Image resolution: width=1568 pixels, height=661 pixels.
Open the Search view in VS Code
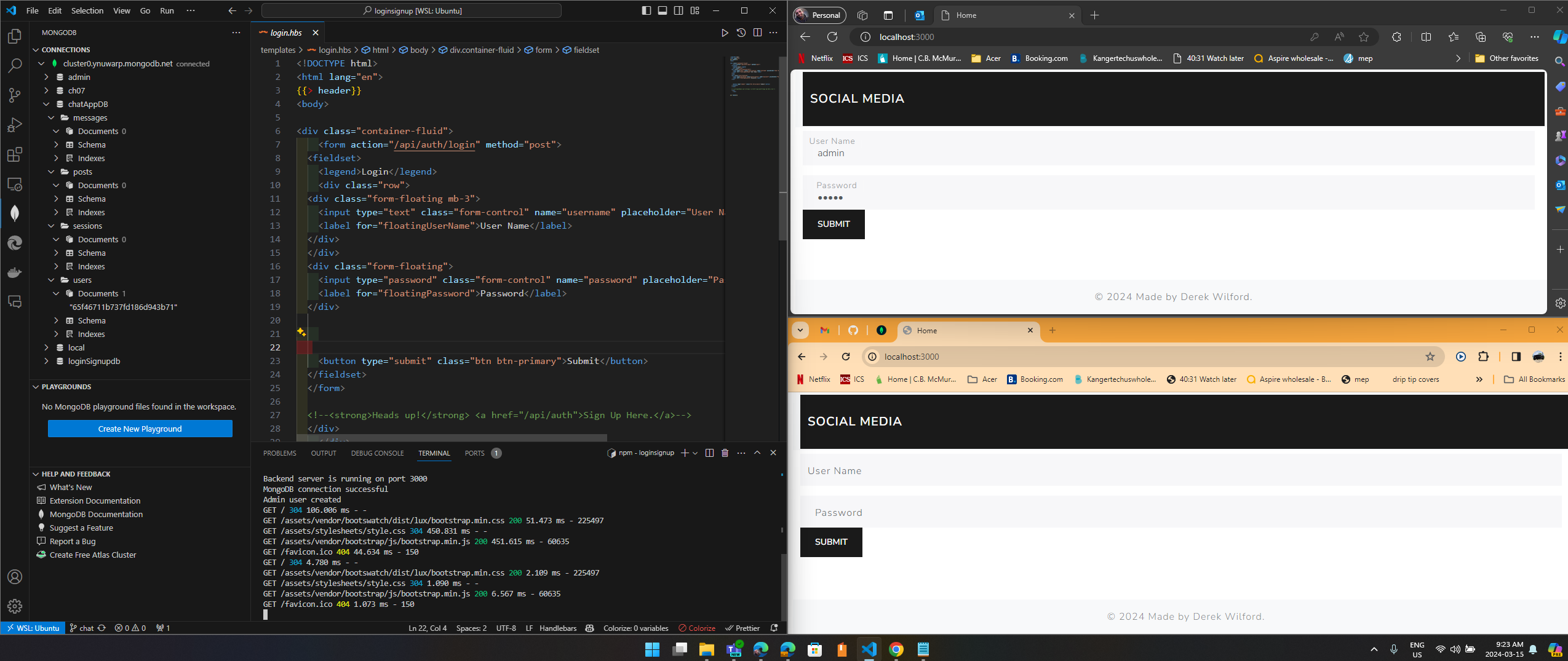15,66
